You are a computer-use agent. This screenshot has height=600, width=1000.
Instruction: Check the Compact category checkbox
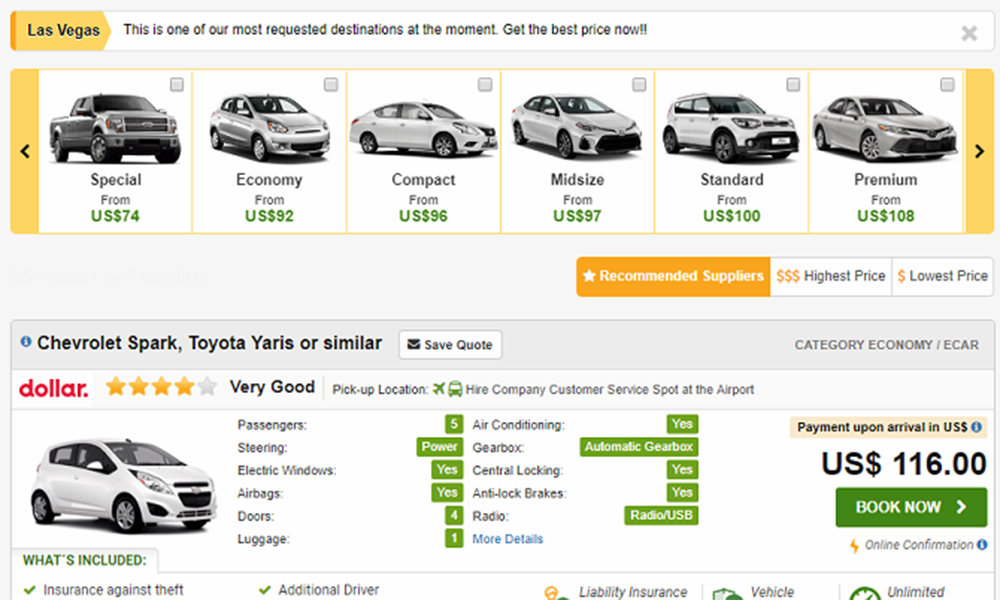[x=485, y=85]
